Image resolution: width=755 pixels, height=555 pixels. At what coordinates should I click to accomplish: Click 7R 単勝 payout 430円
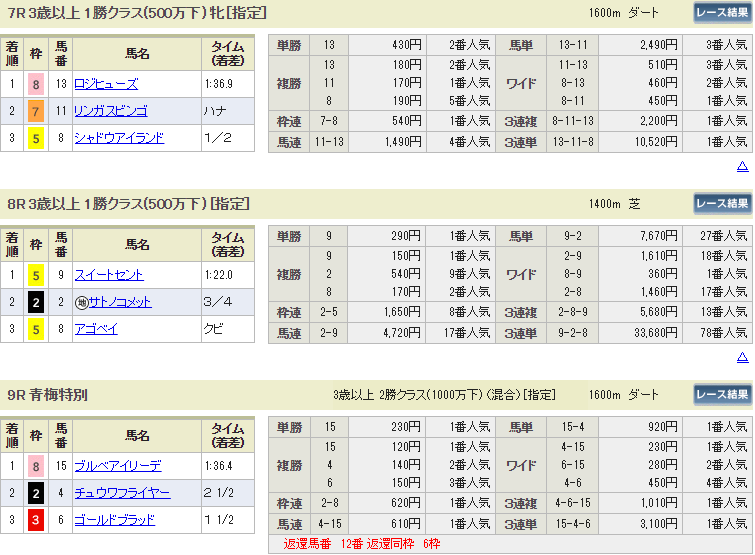(407, 45)
